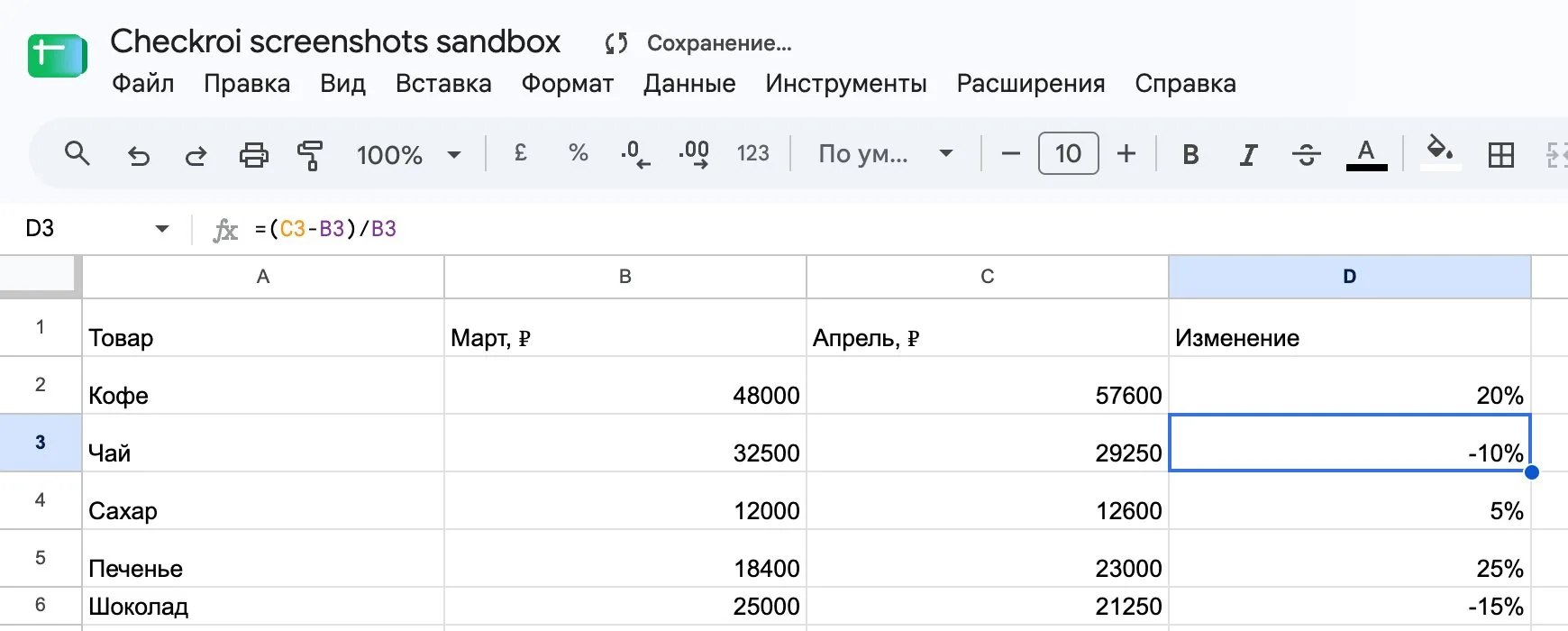The width and height of the screenshot is (1568, 631).
Task: Toggle strikethrough formatting
Action: pyautogui.click(x=1306, y=155)
